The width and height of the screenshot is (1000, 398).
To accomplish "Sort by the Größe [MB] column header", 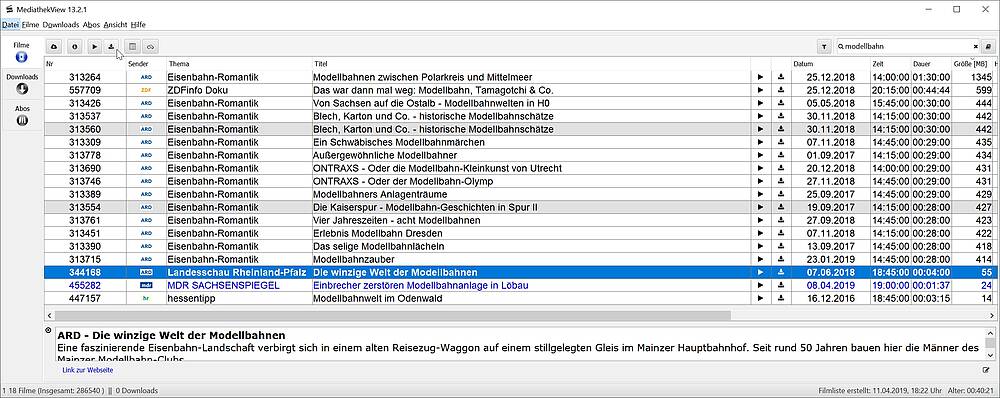I will (972, 64).
